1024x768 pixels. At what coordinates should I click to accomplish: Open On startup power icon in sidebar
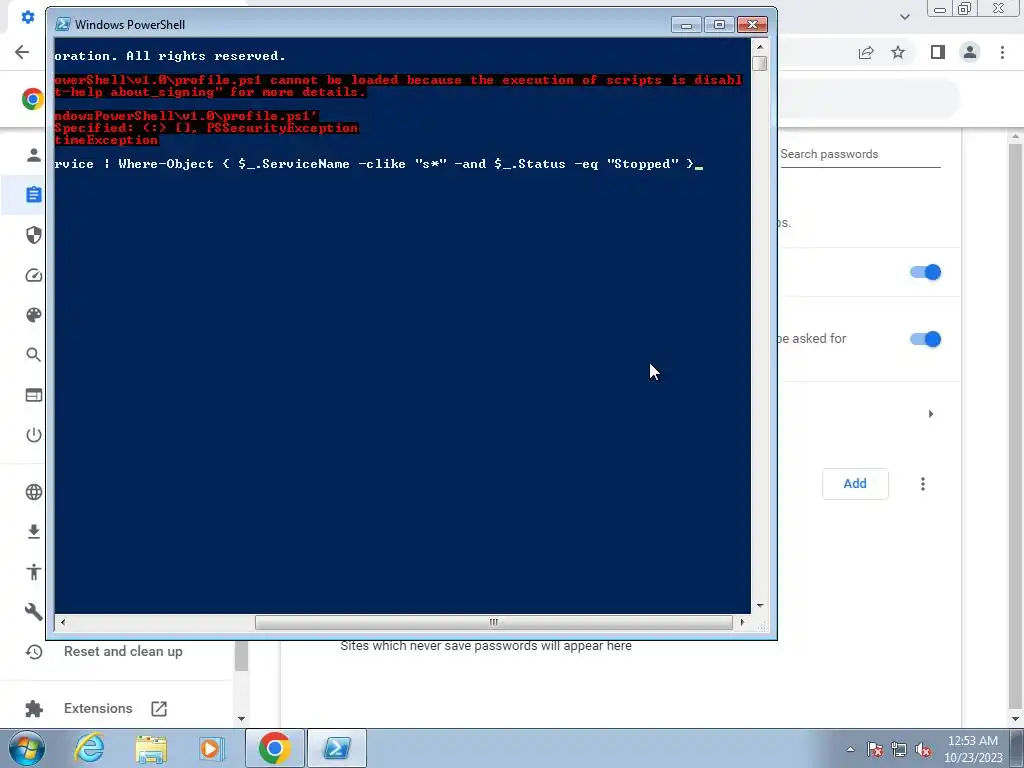click(x=34, y=435)
